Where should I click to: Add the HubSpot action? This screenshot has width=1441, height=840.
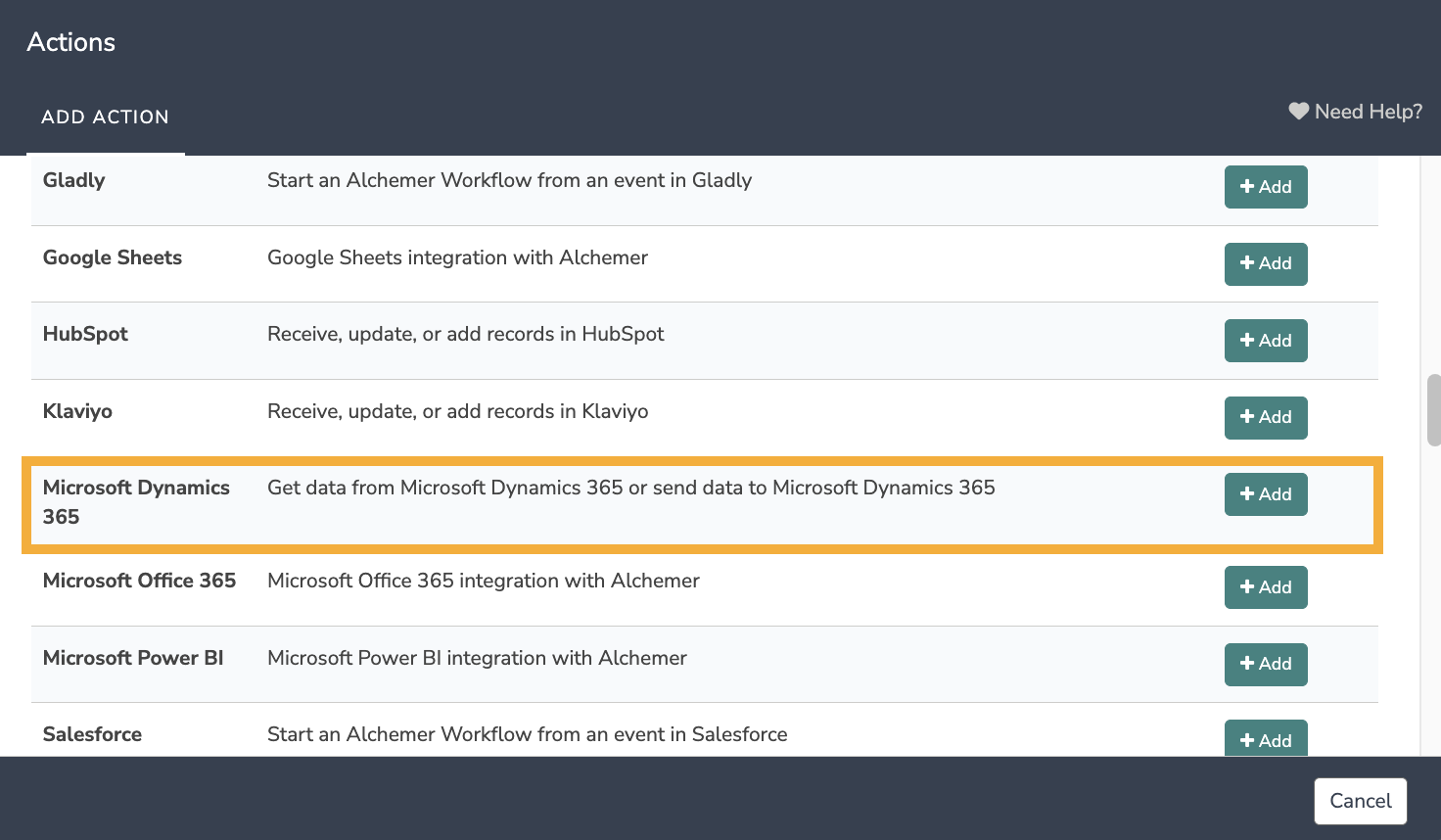[x=1265, y=341]
